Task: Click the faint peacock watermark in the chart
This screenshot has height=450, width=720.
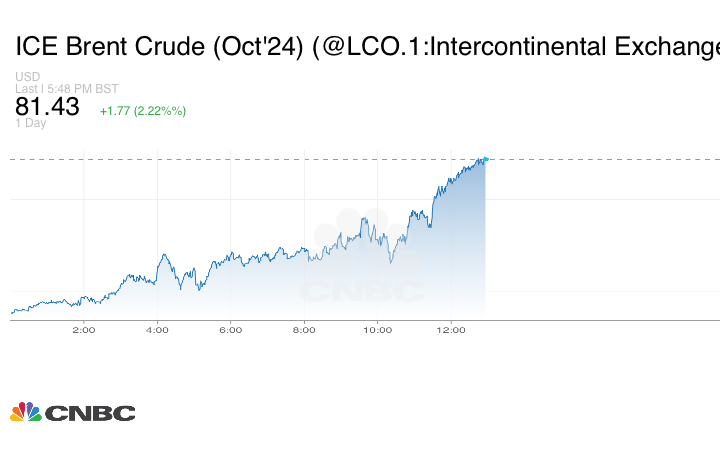Action: 361,230
